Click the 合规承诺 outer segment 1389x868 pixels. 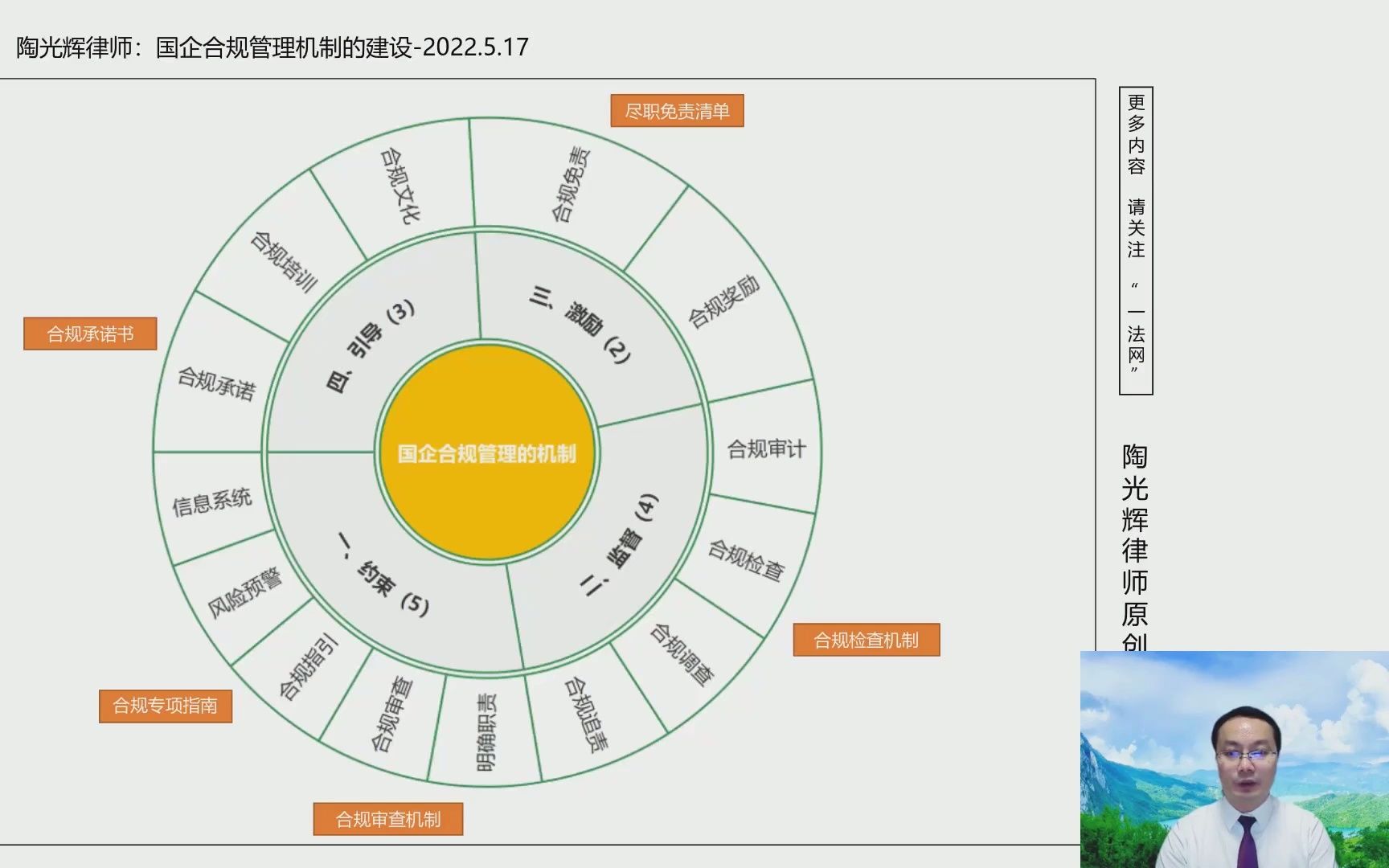216,383
